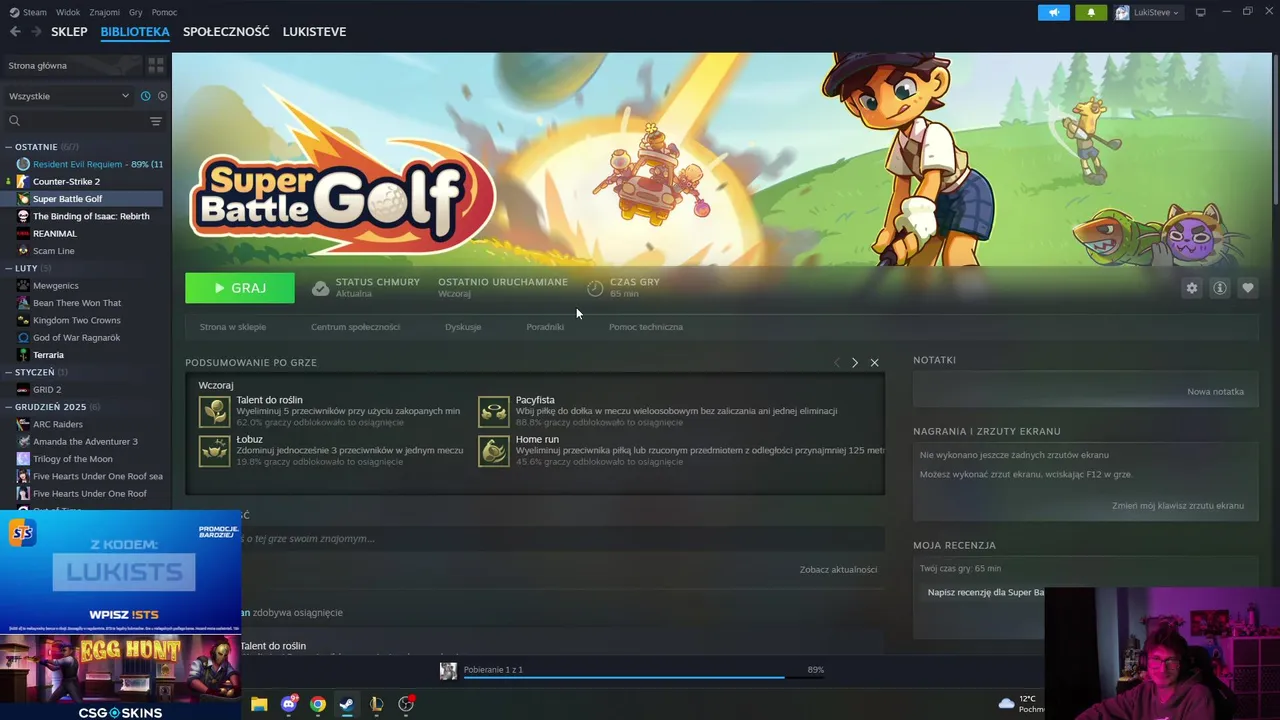
Task: Open the LUKISTEVE profile tab
Action: click(x=314, y=32)
